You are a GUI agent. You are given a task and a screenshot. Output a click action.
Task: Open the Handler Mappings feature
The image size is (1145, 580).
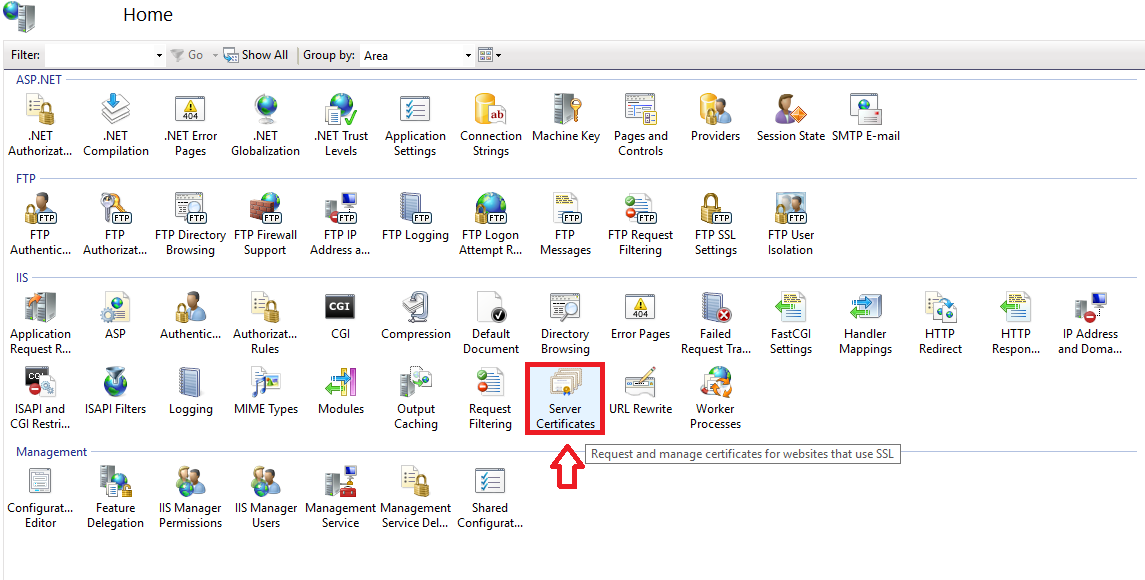(865, 320)
